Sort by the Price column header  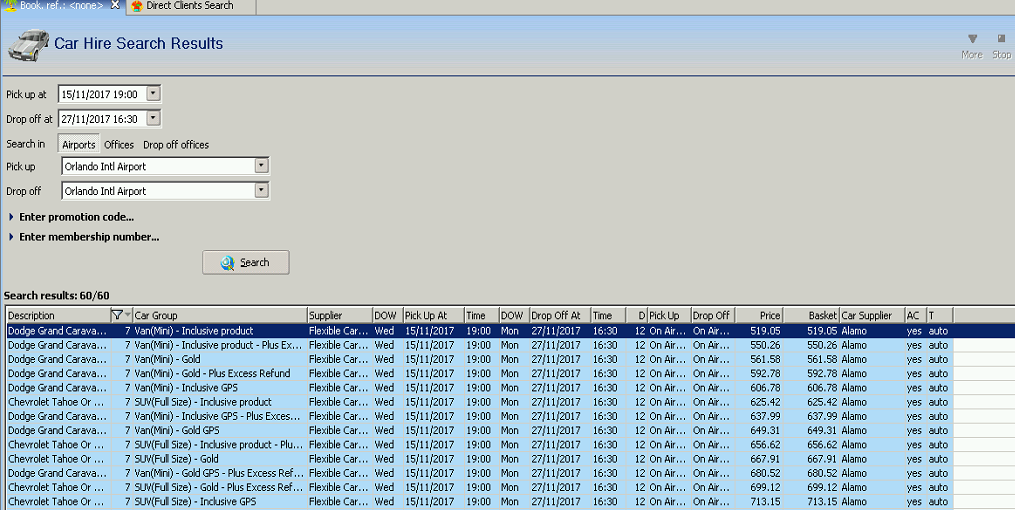759,315
